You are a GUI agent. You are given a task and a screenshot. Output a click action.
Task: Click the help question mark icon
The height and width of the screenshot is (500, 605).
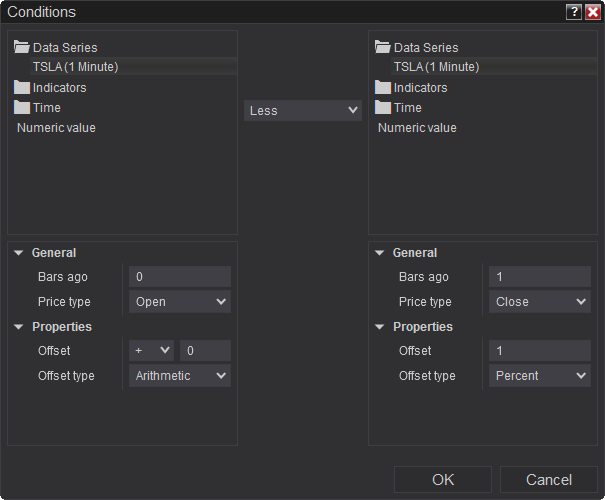click(573, 12)
